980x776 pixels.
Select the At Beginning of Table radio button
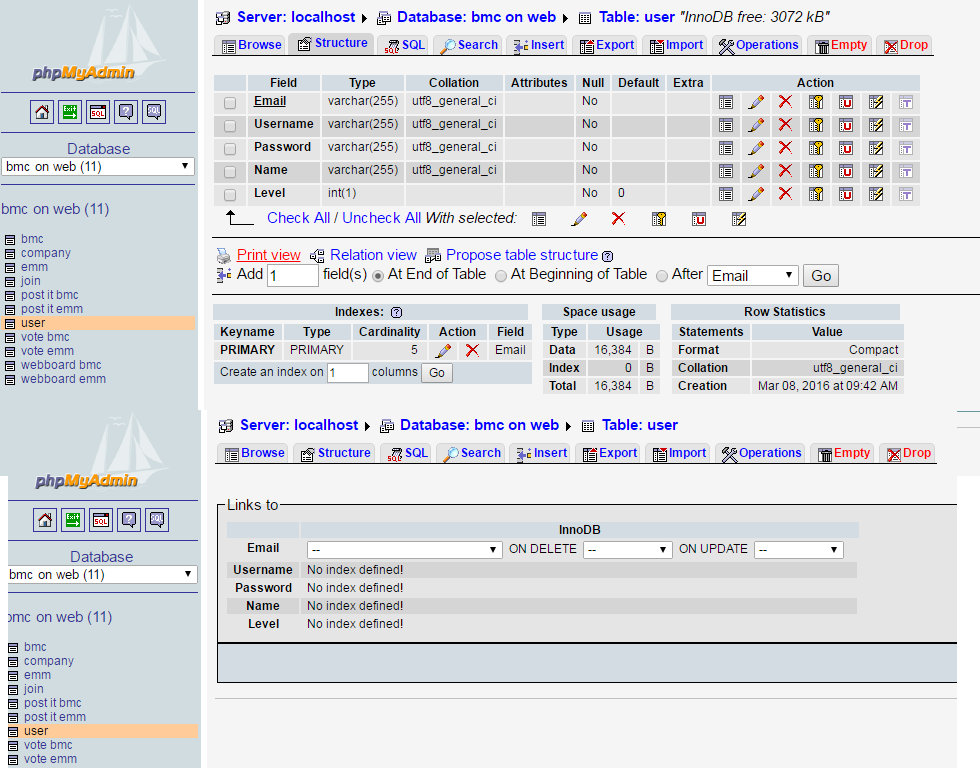pyautogui.click(x=501, y=275)
